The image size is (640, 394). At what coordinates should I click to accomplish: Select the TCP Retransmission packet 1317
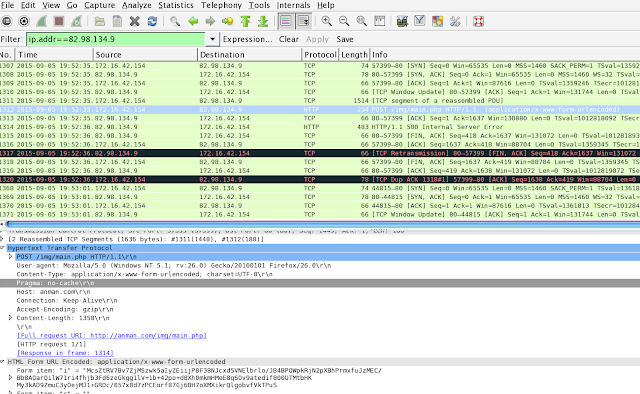tap(320, 153)
